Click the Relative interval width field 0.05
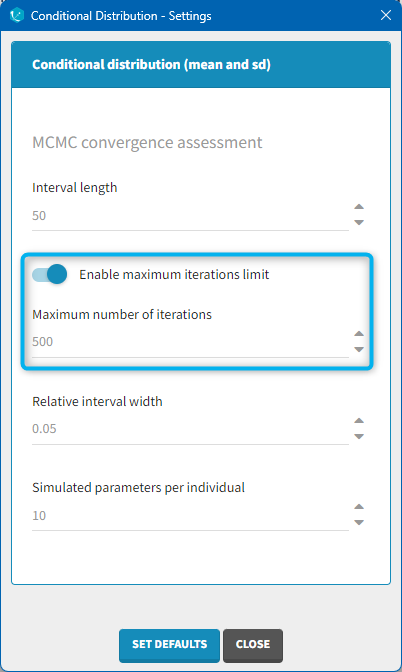This screenshot has height=672, width=402. pyautogui.click(x=190, y=429)
